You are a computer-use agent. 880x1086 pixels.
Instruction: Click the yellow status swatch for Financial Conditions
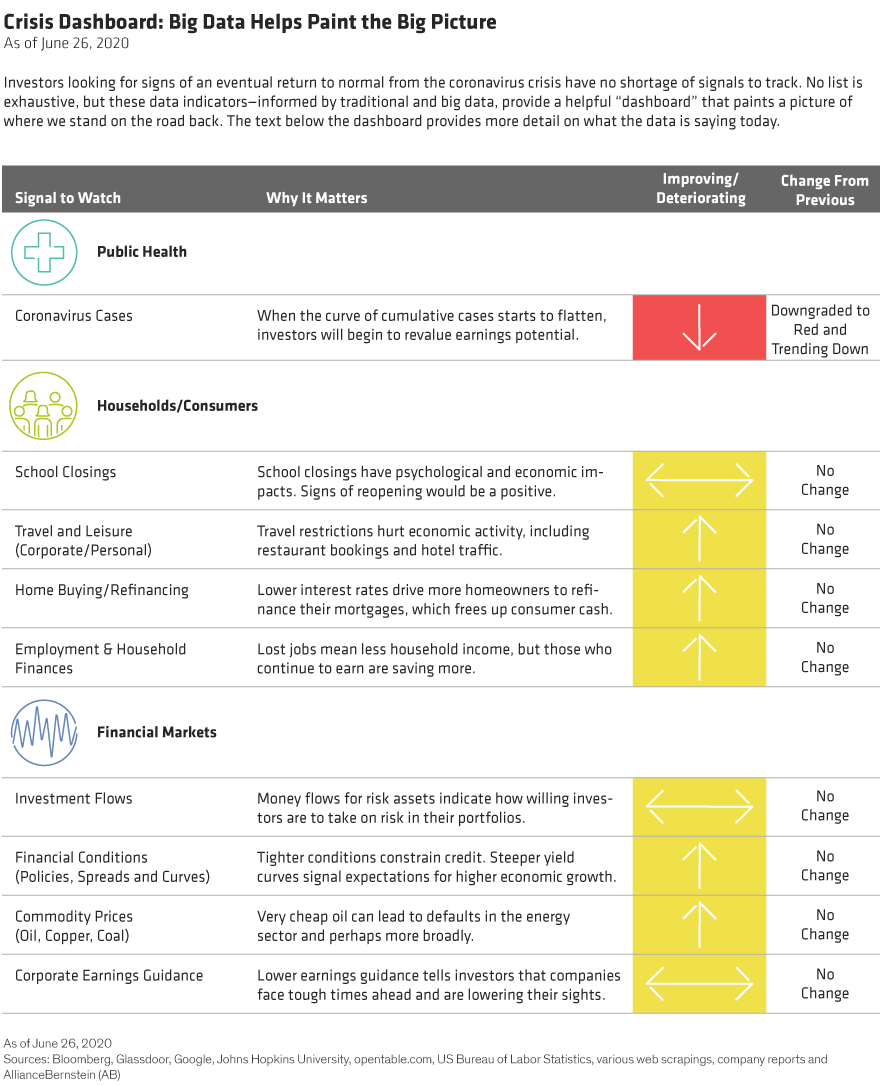click(699, 866)
